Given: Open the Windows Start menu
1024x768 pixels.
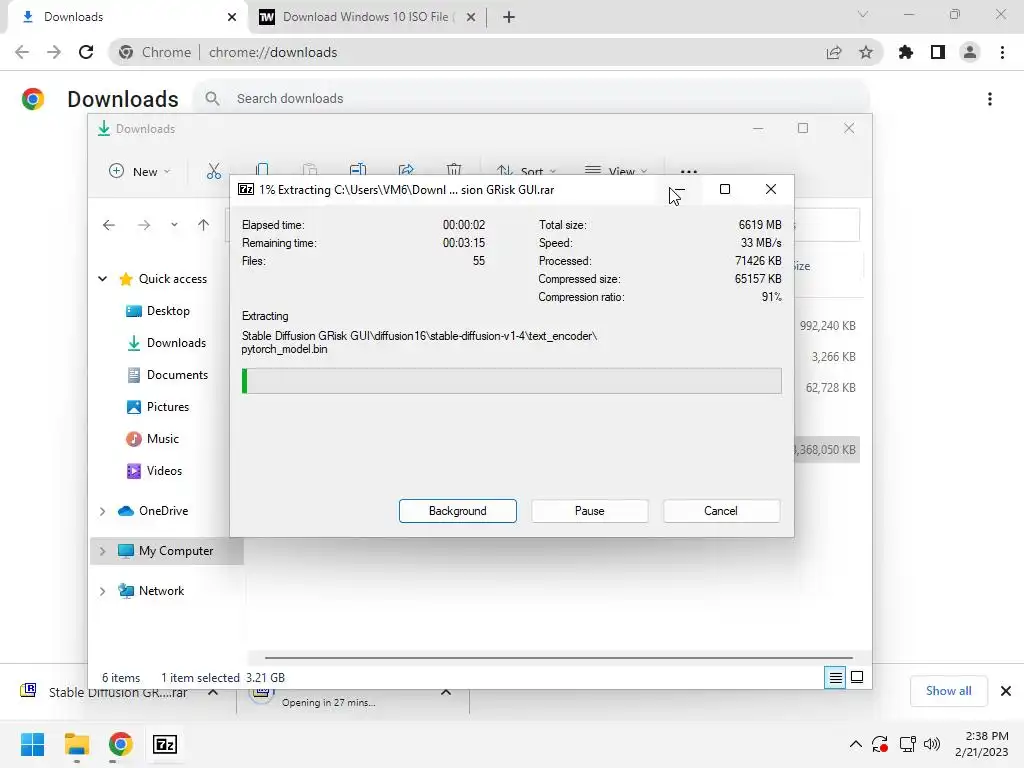Looking at the screenshot, I should [x=33, y=744].
